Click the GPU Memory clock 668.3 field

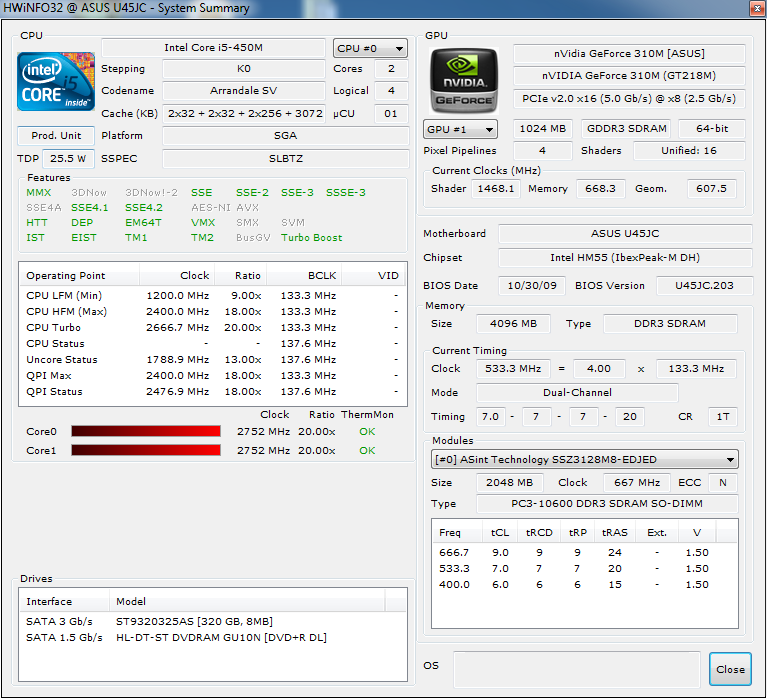point(600,189)
